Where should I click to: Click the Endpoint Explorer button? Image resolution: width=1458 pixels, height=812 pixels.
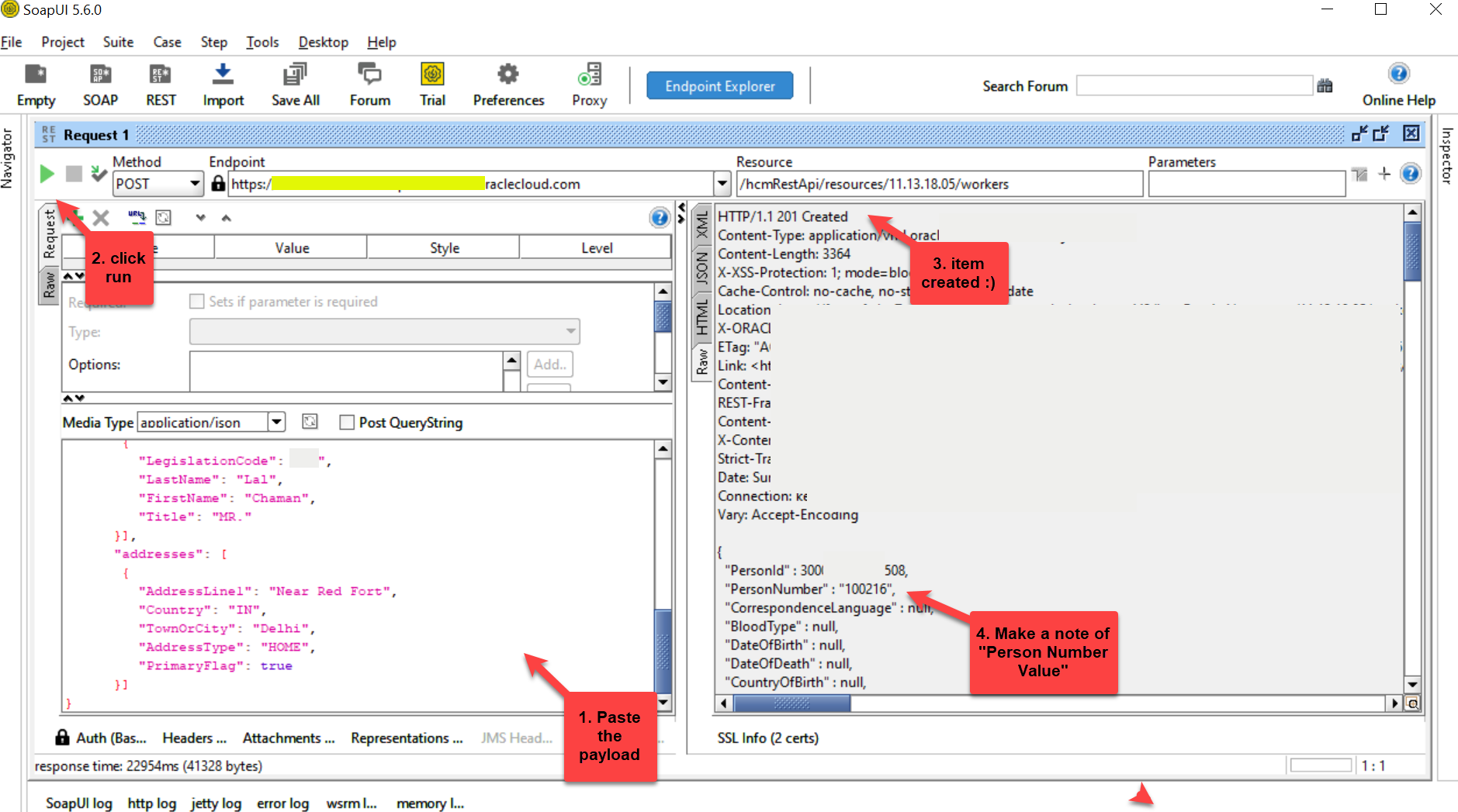[x=719, y=86]
